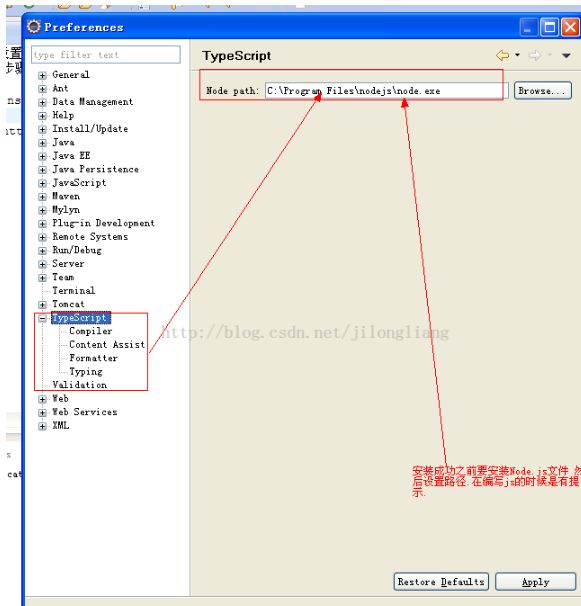Open Content Assist under TypeScript
The height and width of the screenshot is (606, 581).
(107, 344)
